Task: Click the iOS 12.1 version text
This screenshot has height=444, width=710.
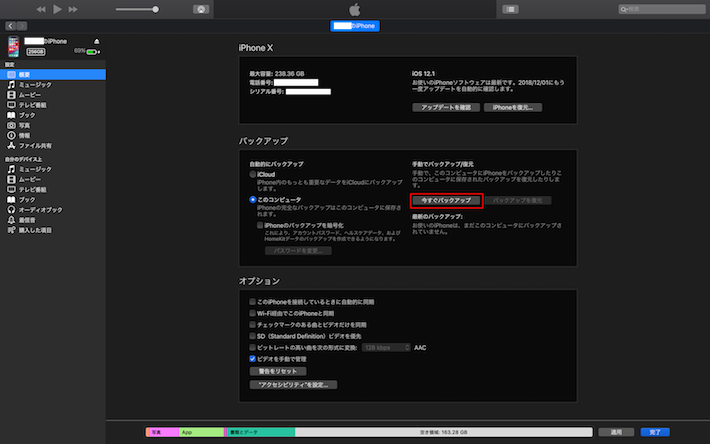Action: coord(423,73)
